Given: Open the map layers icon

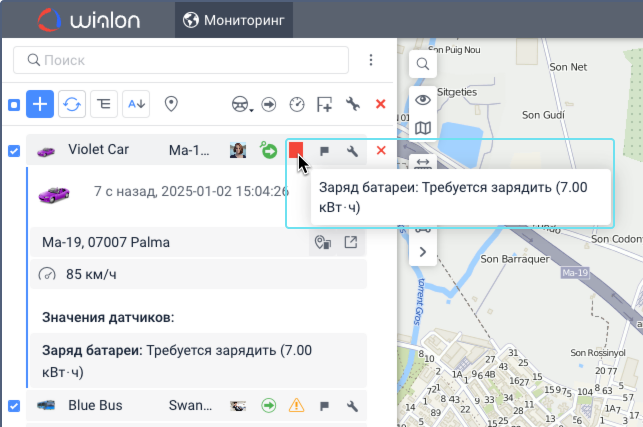Looking at the screenshot, I should [423, 128].
